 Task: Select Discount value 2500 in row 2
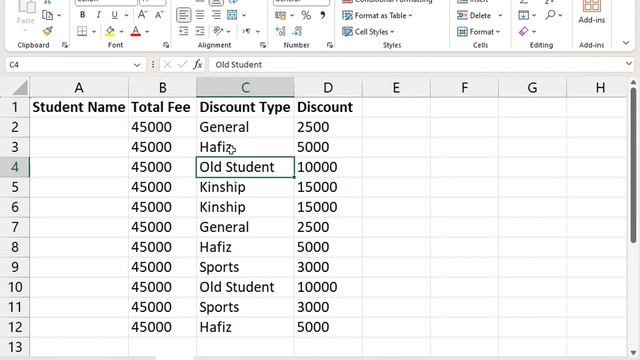tap(328, 127)
